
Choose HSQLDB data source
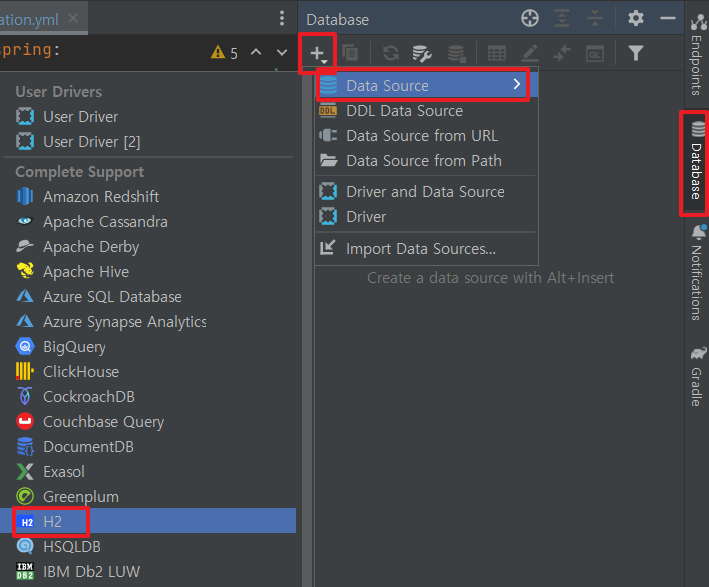point(148,547)
